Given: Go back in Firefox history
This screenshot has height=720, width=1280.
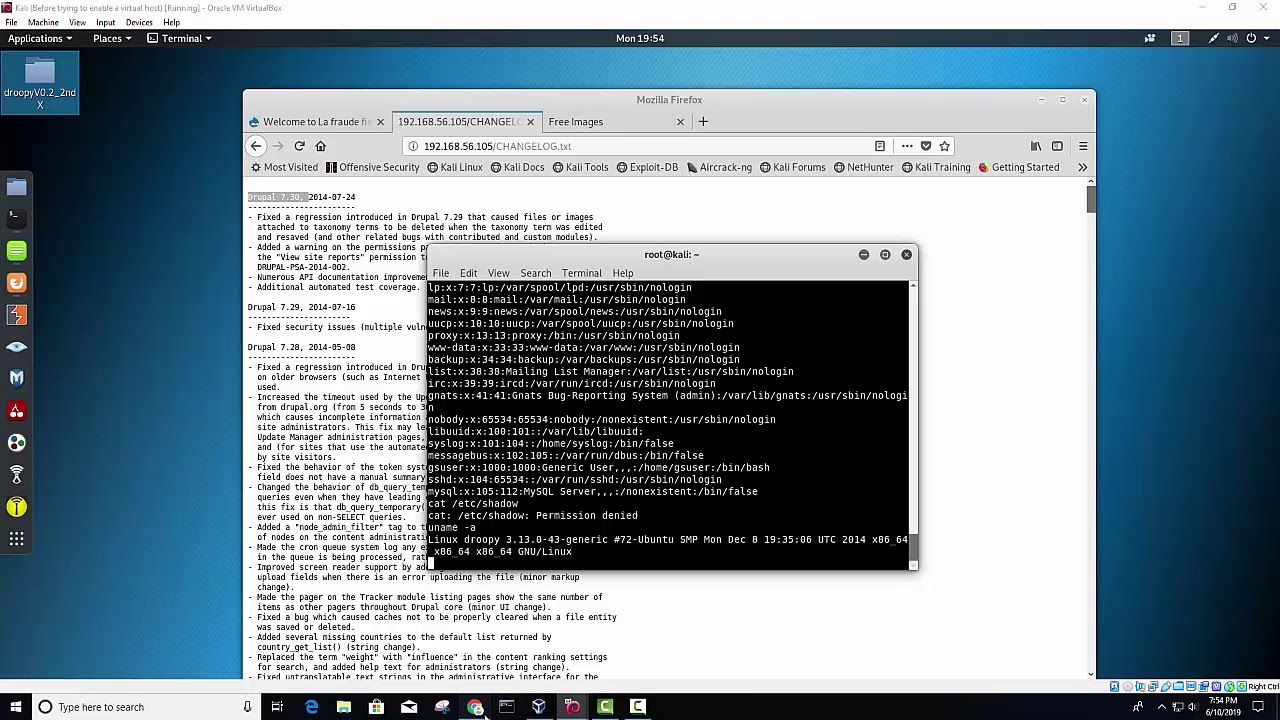Looking at the screenshot, I should 256,146.
